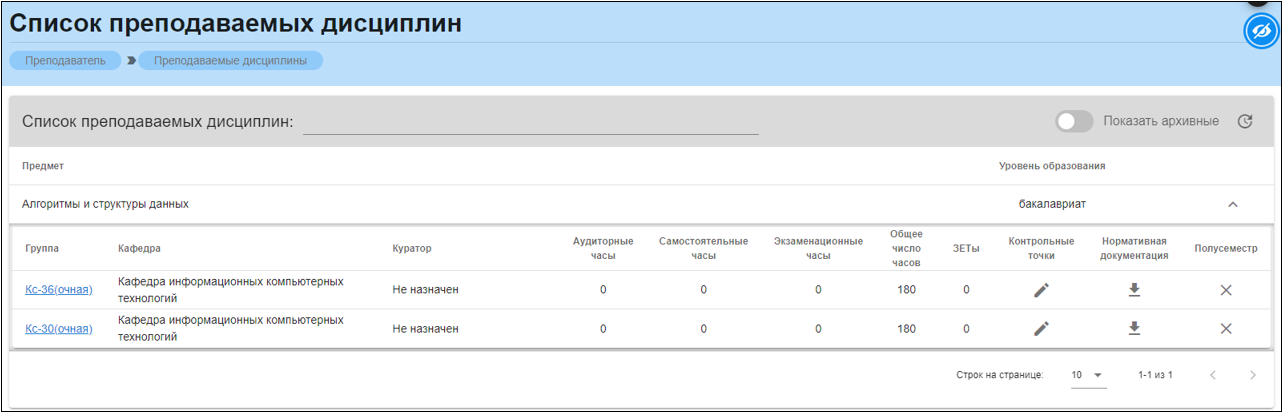Select the 'Преподаваемые дисциплины' breadcrumb
1283x413 pixels.
pos(230,60)
